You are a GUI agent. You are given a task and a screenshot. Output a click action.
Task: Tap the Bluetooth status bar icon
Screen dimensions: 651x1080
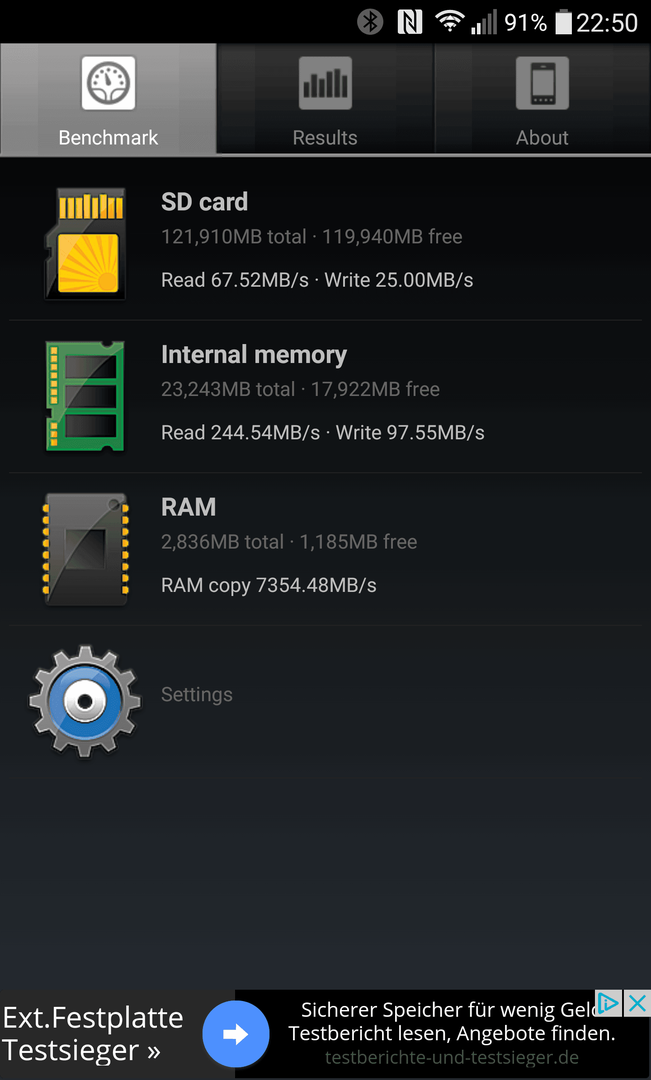pyautogui.click(x=370, y=22)
